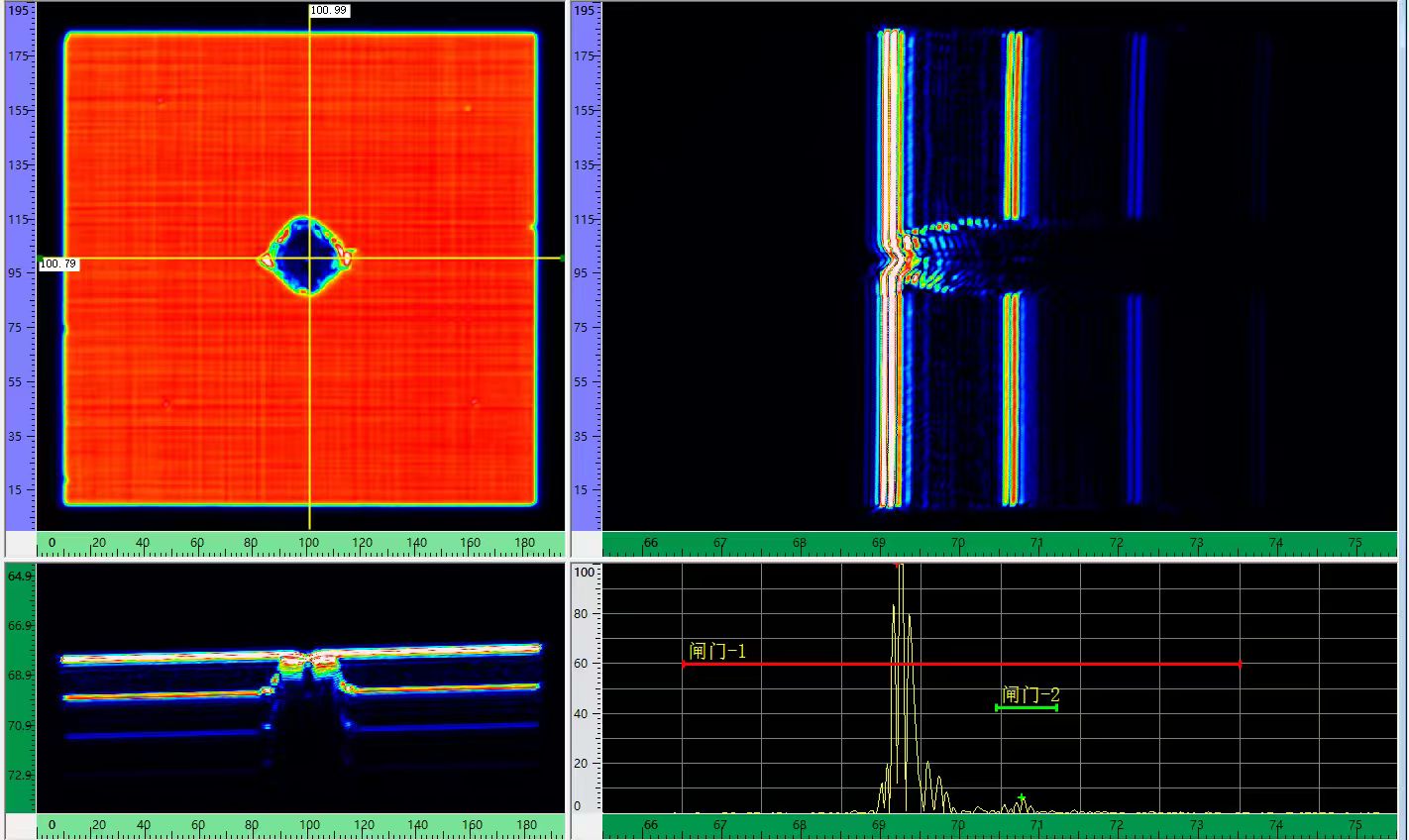This screenshot has height=840, width=1409.
Task: Click the 140 mark on lower-left B-scan ruler
Action: click(x=417, y=824)
